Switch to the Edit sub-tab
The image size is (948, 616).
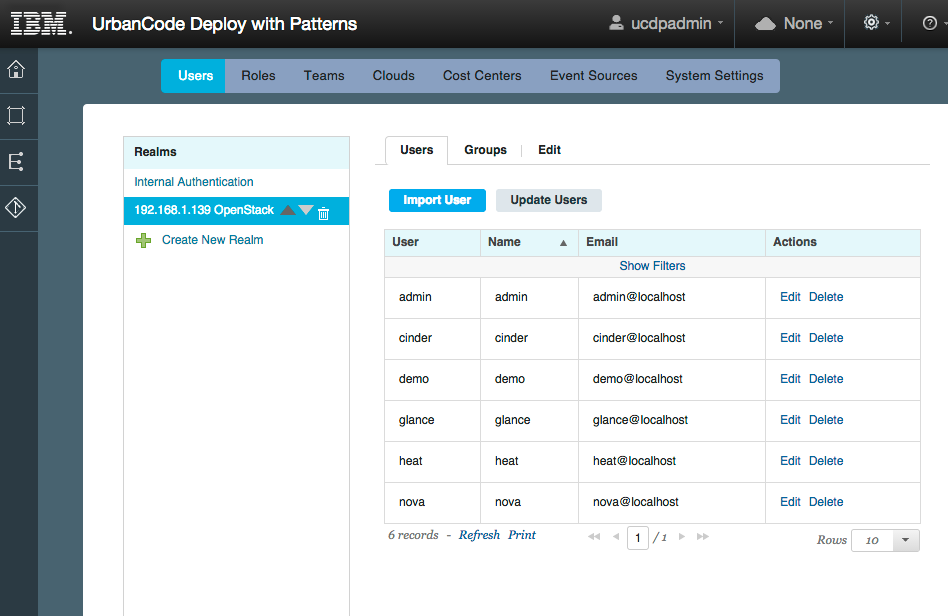[x=550, y=150]
